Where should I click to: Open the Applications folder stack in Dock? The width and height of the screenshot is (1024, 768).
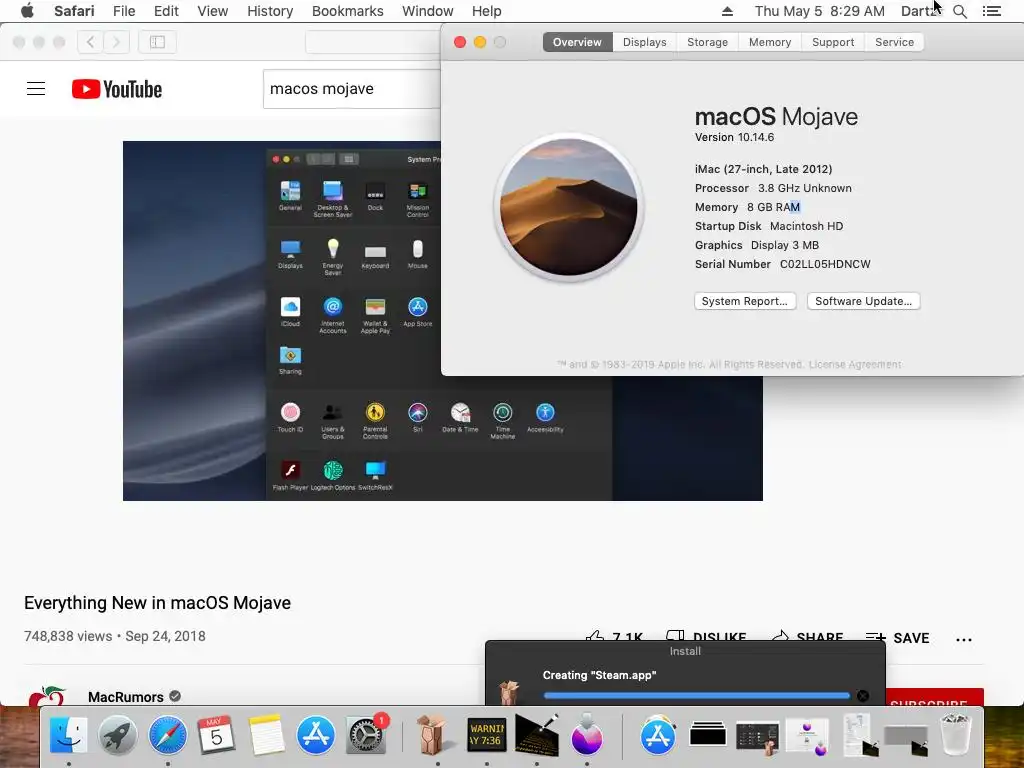coord(658,736)
